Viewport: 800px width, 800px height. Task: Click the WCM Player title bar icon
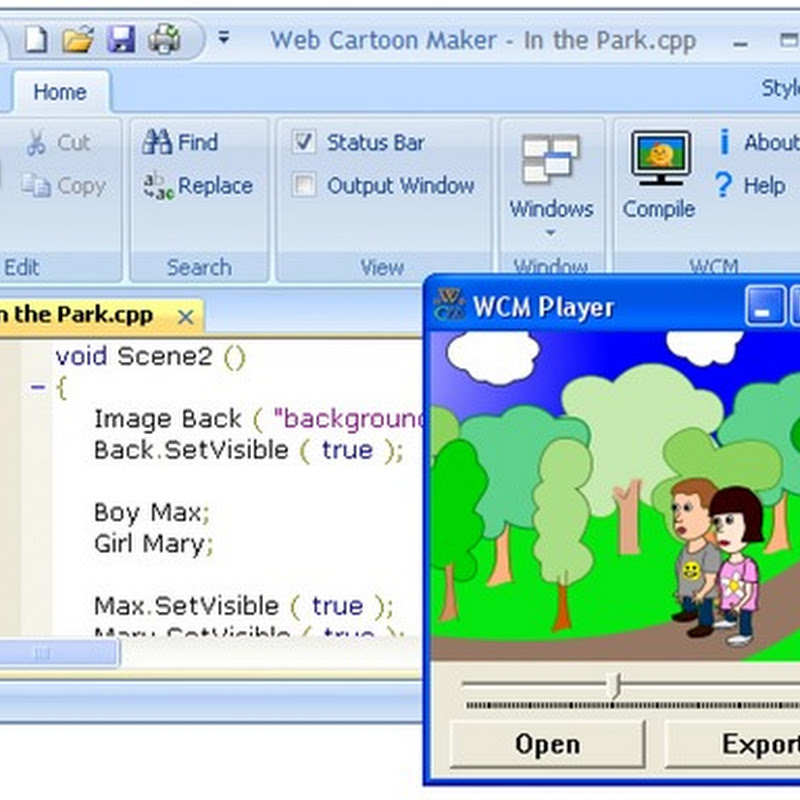tap(448, 305)
